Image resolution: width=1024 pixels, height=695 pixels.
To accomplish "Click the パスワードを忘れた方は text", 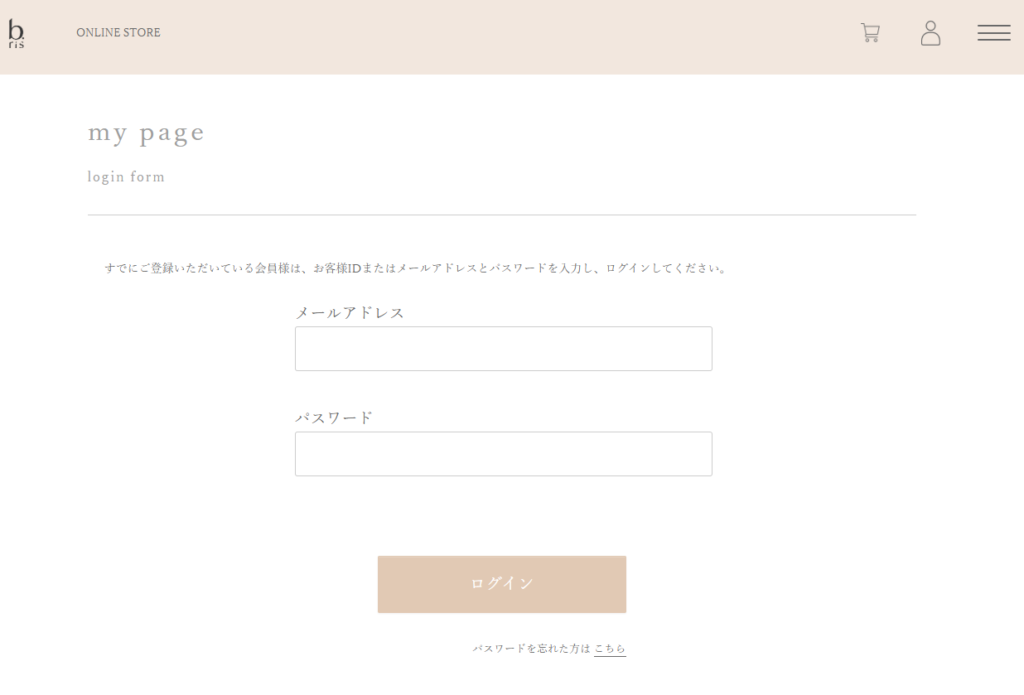I will [x=532, y=649].
